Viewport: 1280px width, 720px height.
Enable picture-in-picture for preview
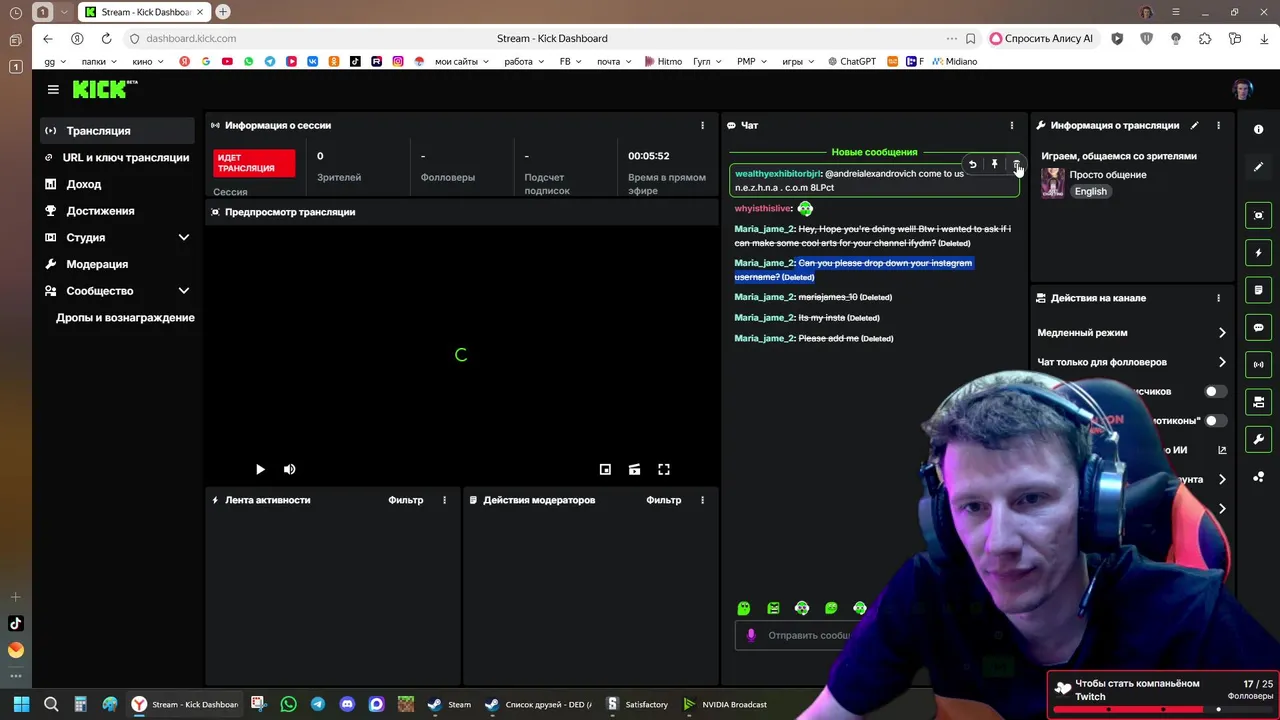point(605,469)
